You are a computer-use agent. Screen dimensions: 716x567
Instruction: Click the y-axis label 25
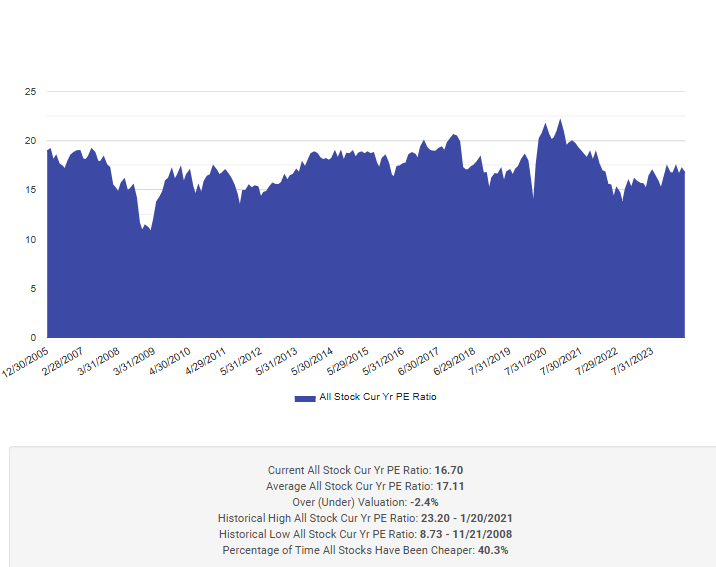coord(30,92)
